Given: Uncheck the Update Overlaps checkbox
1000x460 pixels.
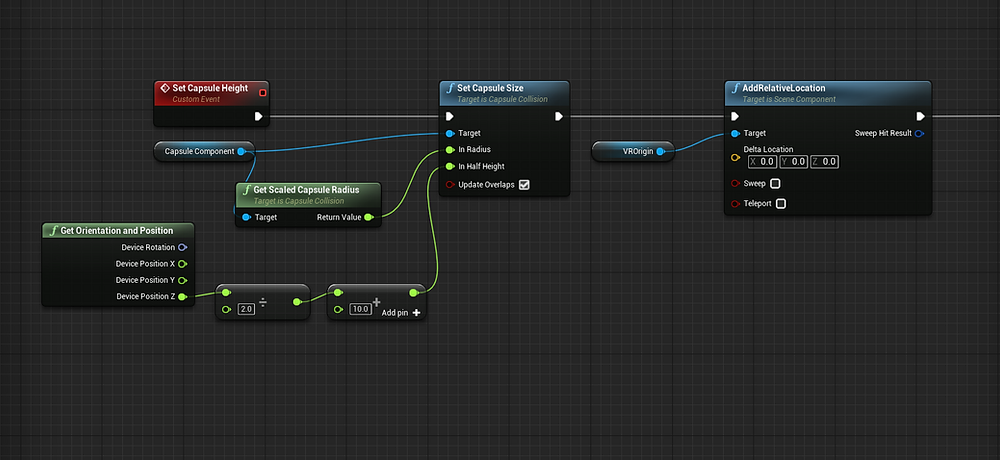Looking at the screenshot, I should point(524,185).
